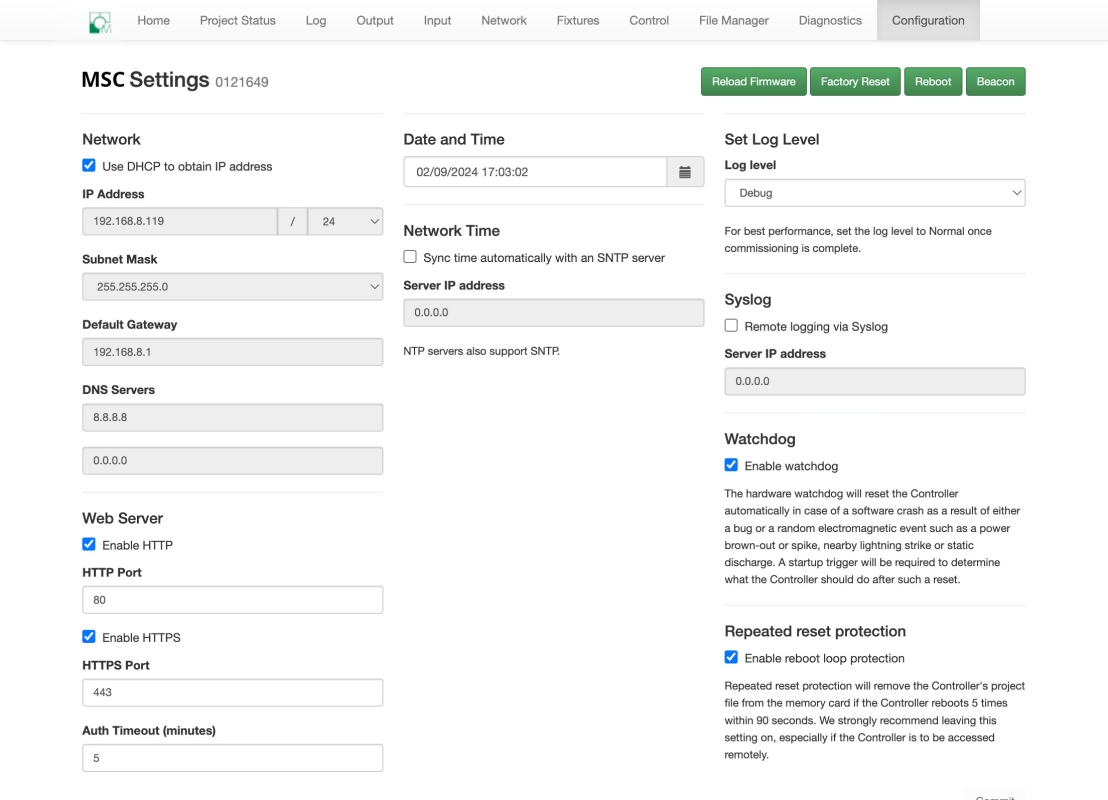This screenshot has height=800, width=1108.
Task: Click the Reboot button
Action: [932, 82]
